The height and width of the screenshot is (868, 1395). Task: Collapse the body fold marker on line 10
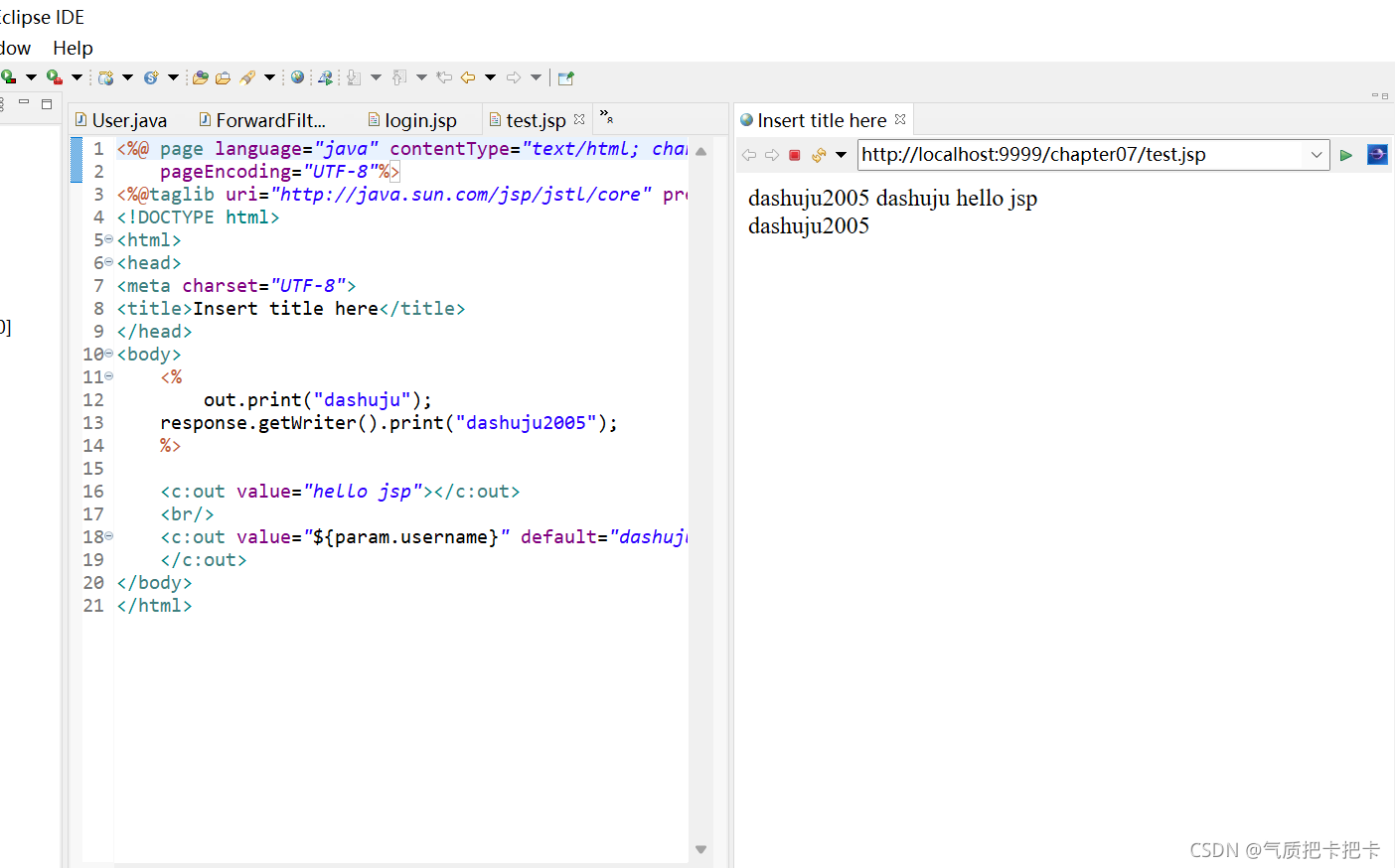[109, 354]
